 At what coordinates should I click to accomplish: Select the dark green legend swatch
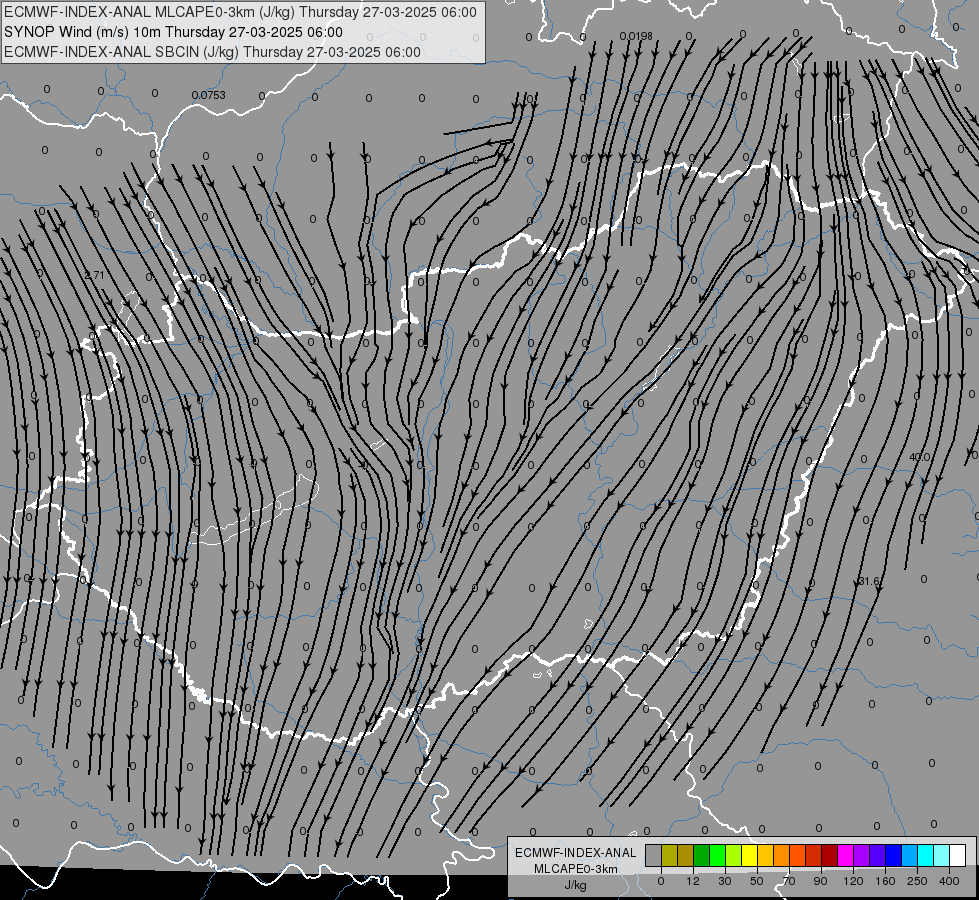pos(702,855)
